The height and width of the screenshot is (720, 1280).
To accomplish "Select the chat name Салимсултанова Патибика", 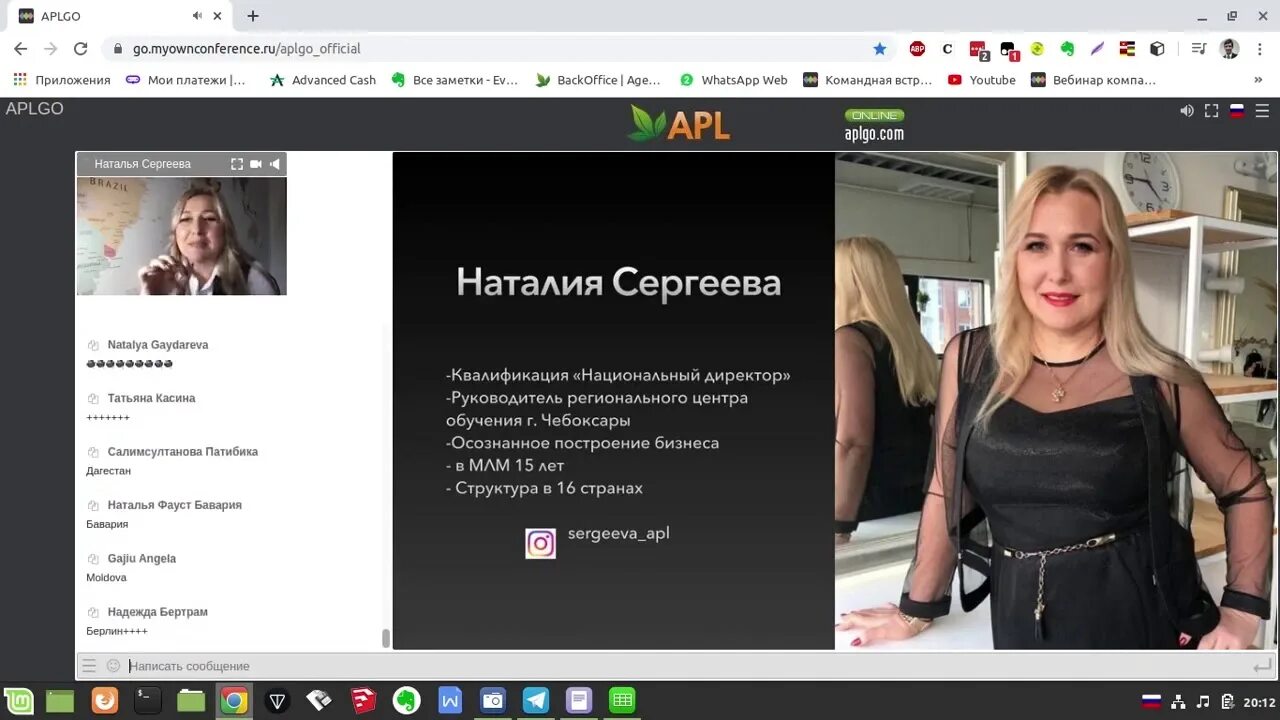I will (183, 452).
